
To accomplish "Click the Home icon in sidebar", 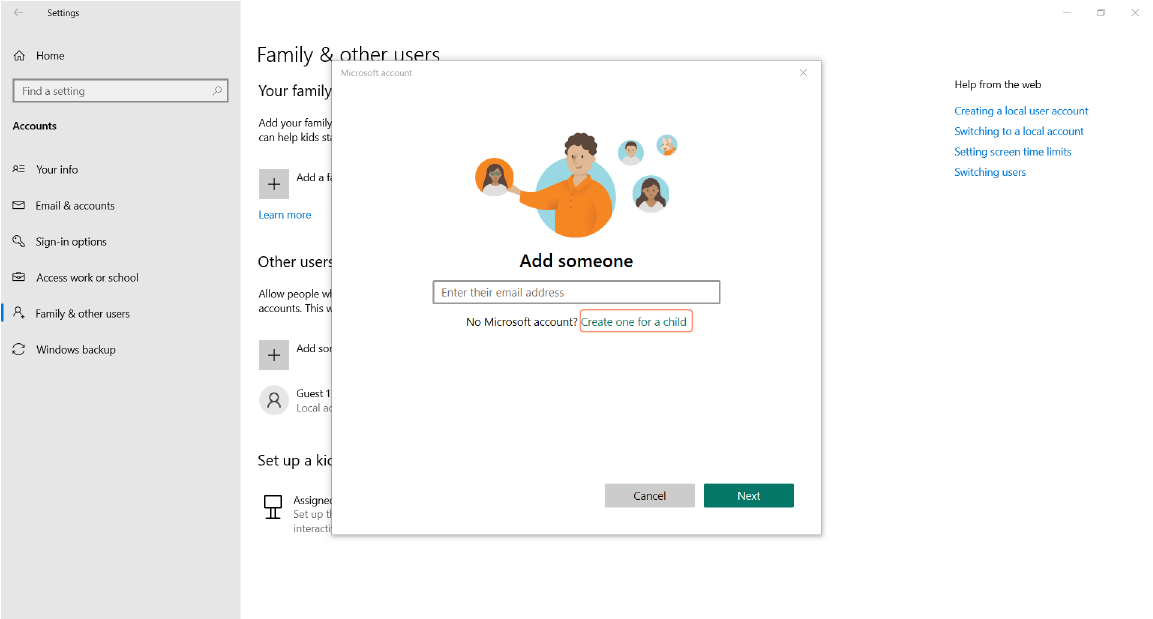I will click(x=19, y=56).
